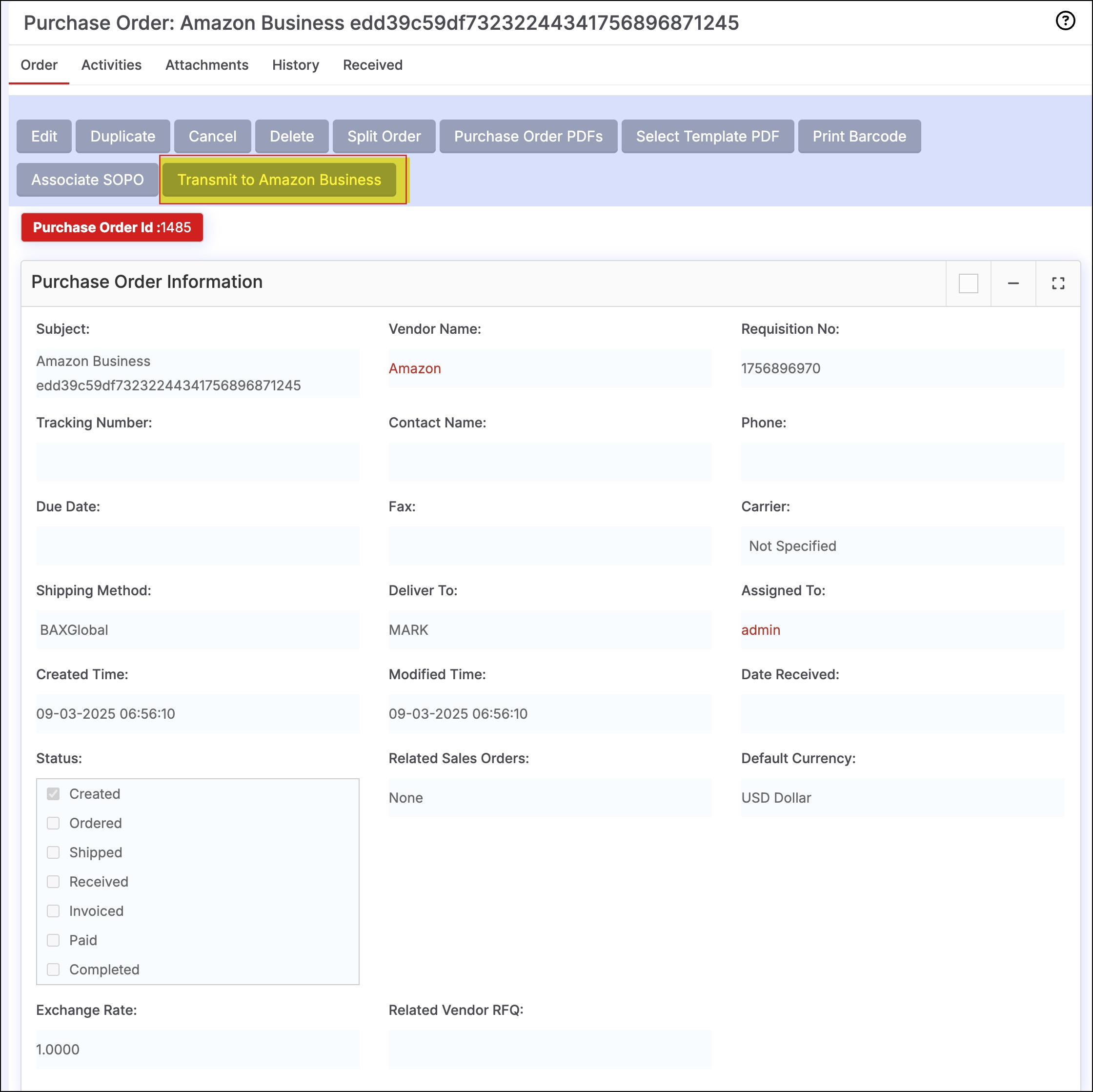Click the Edit button
Image resolution: width=1093 pixels, height=1092 pixels.
tap(44, 136)
